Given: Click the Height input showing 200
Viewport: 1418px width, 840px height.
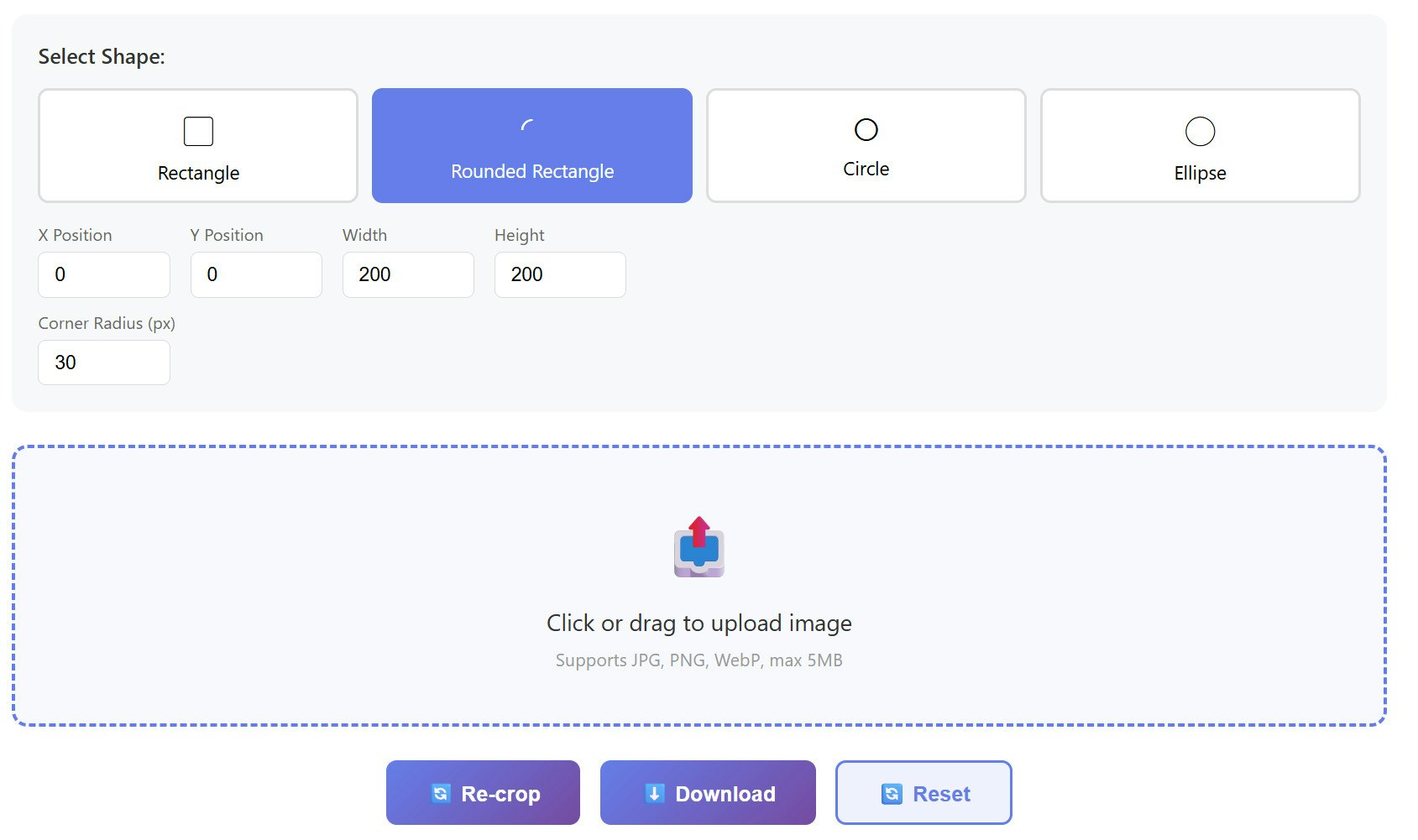Looking at the screenshot, I should pyautogui.click(x=560, y=274).
